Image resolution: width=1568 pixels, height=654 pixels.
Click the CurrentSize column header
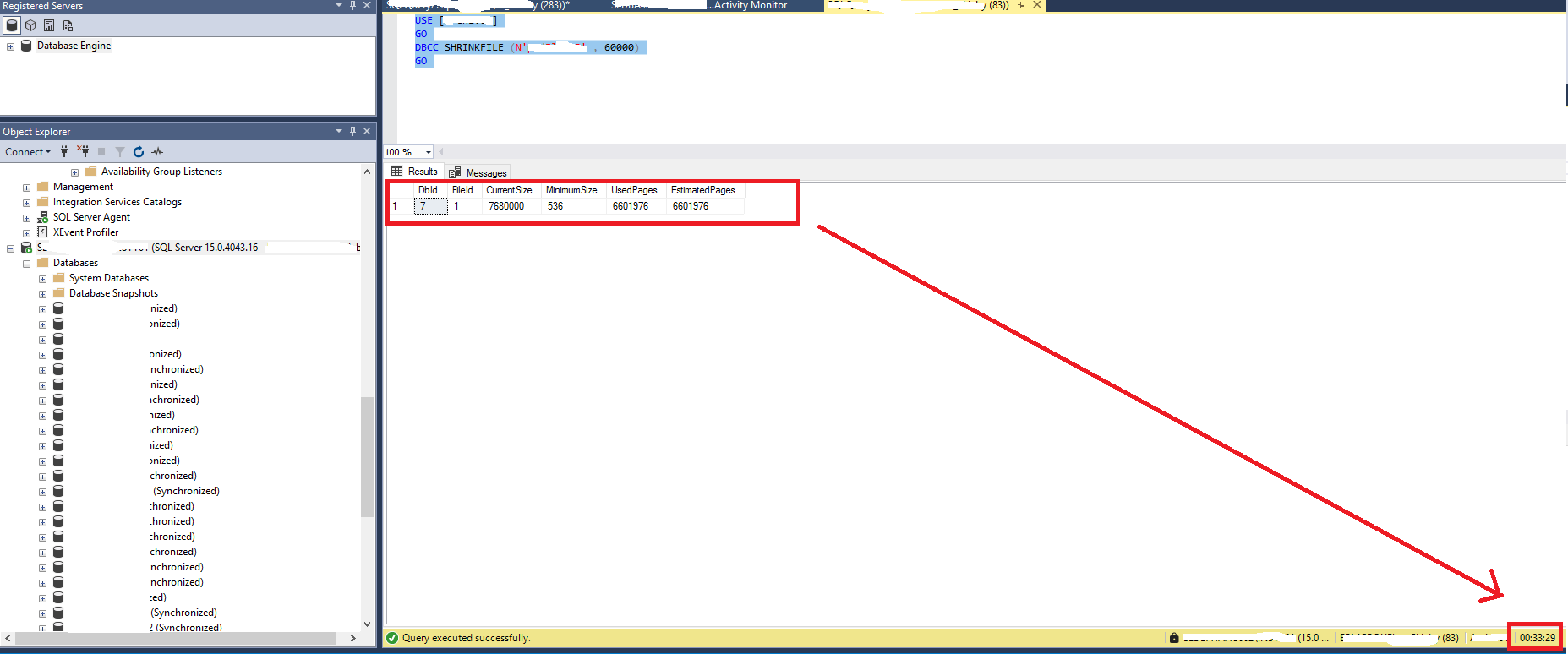click(509, 190)
